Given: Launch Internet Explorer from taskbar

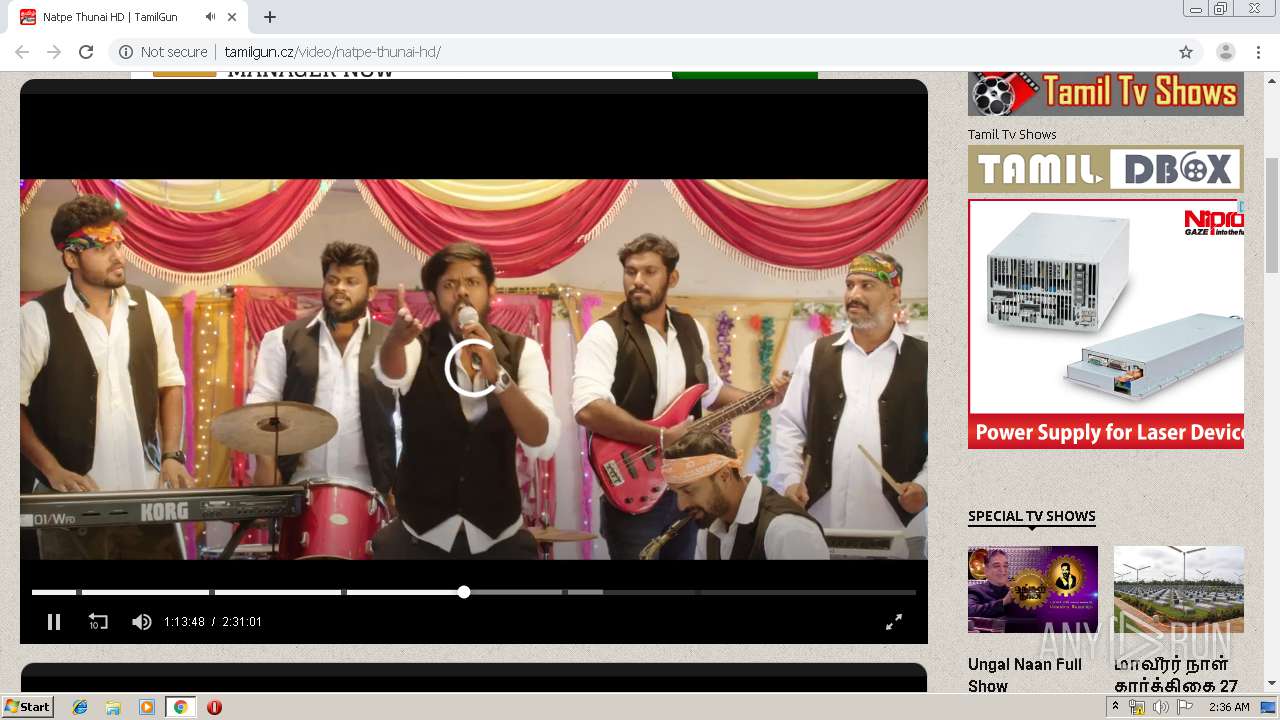Looking at the screenshot, I should pyautogui.click(x=80, y=707).
